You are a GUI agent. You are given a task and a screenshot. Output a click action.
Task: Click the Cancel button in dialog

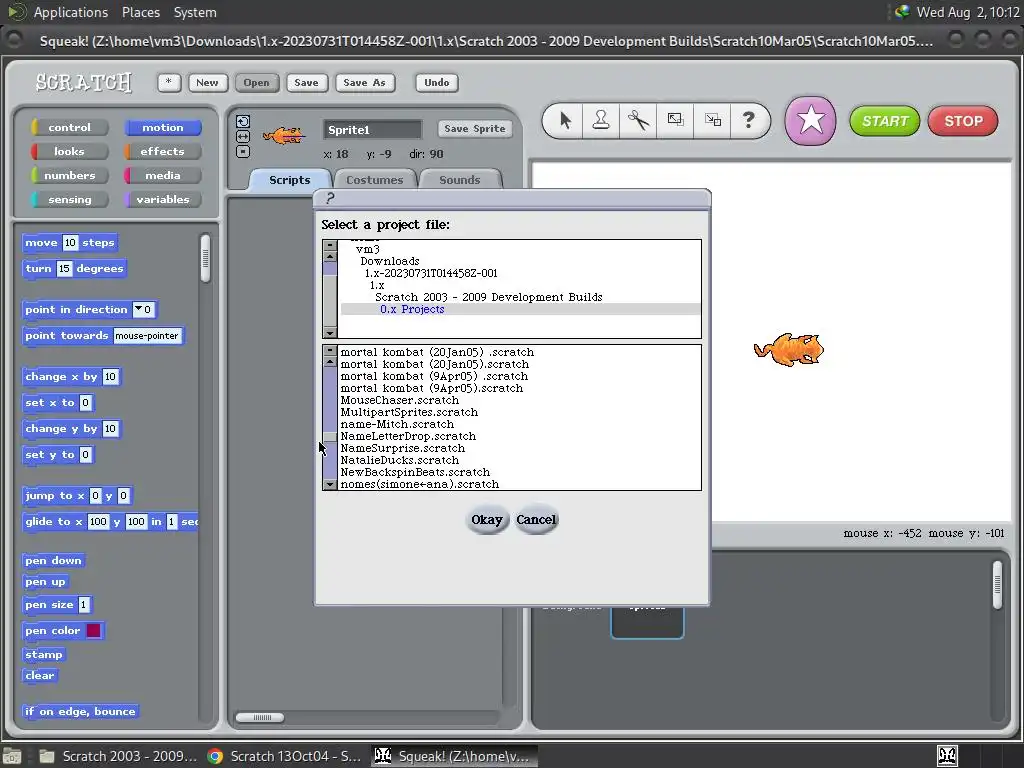click(x=536, y=520)
